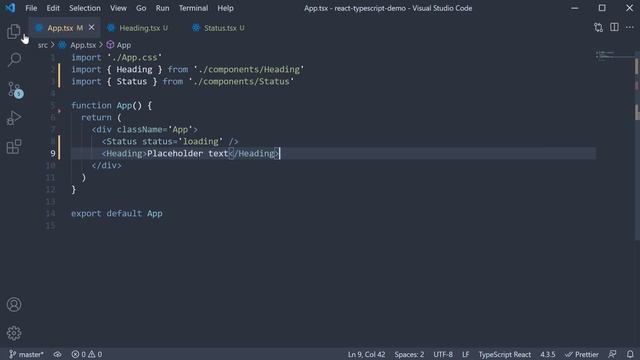Switch to the Status.tsx tab
Screen dimensions: 640x360
coord(220,28)
